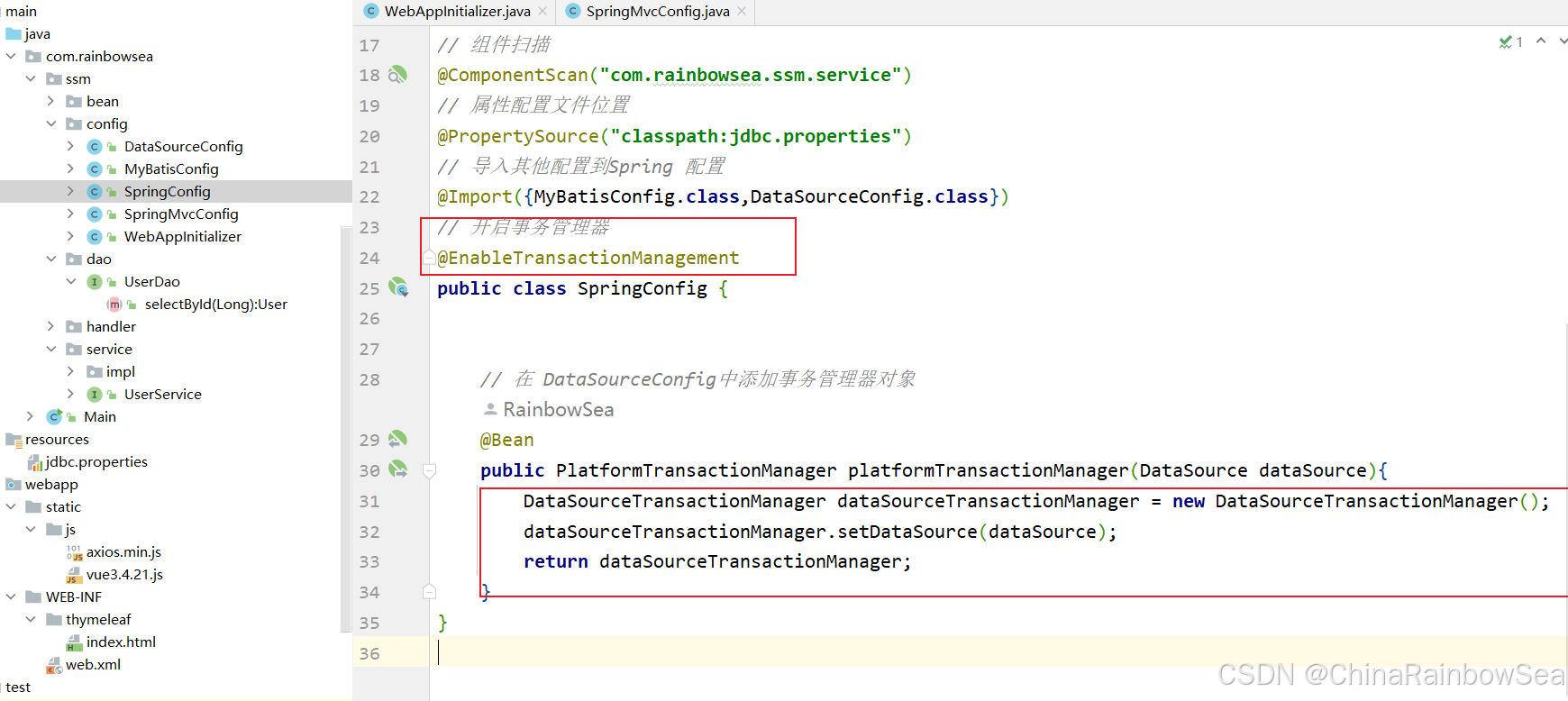Click MyBatisConfig.class in the @Import line
1568x701 pixels.
click(x=636, y=196)
